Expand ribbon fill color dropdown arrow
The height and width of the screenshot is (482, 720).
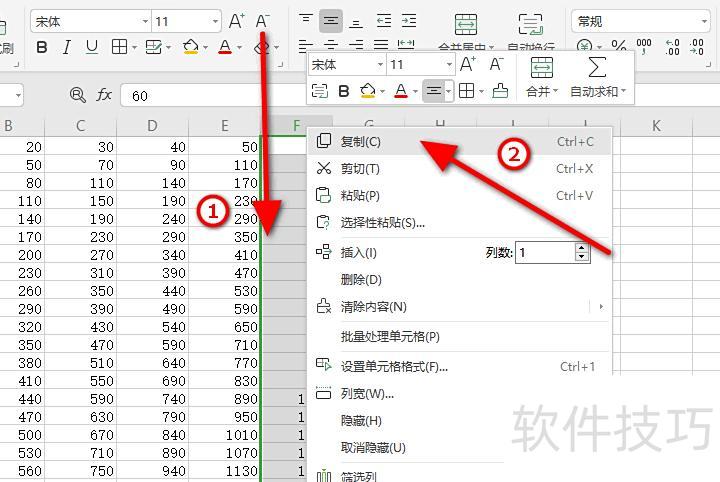point(205,47)
